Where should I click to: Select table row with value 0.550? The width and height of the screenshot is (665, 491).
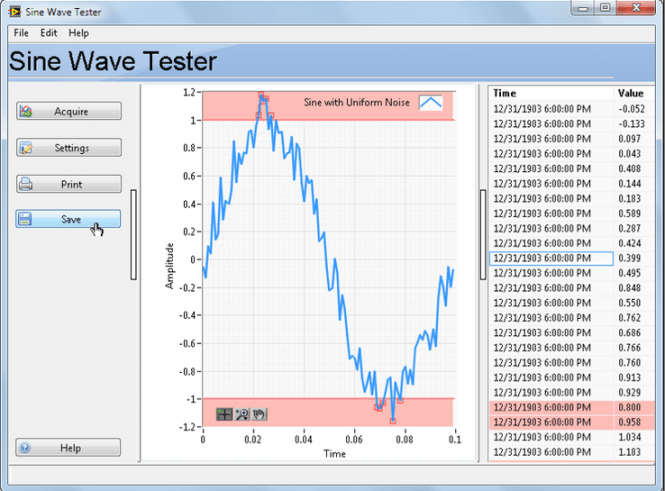pos(572,303)
